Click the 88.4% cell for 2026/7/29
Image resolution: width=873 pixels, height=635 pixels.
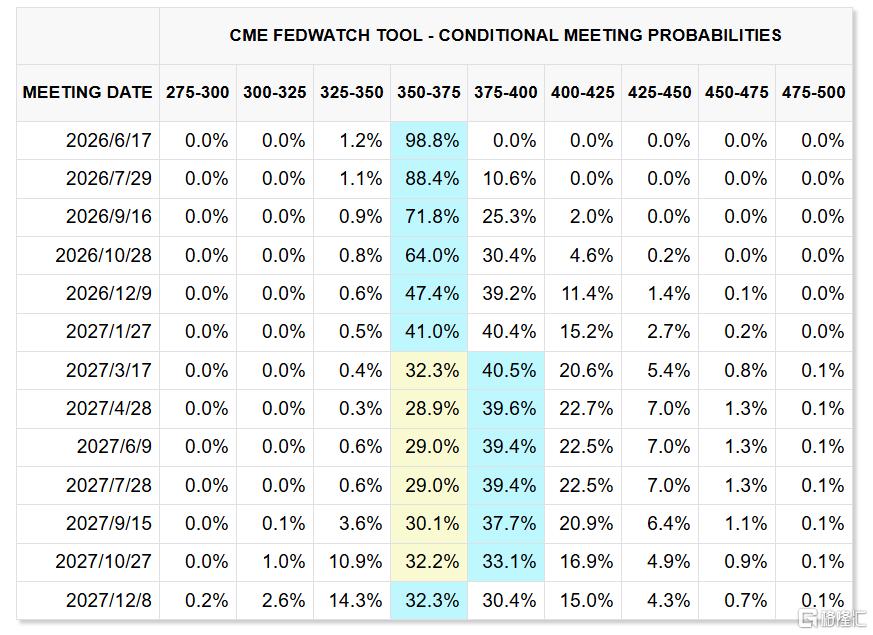pyautogui.click(x=429, y=179)
